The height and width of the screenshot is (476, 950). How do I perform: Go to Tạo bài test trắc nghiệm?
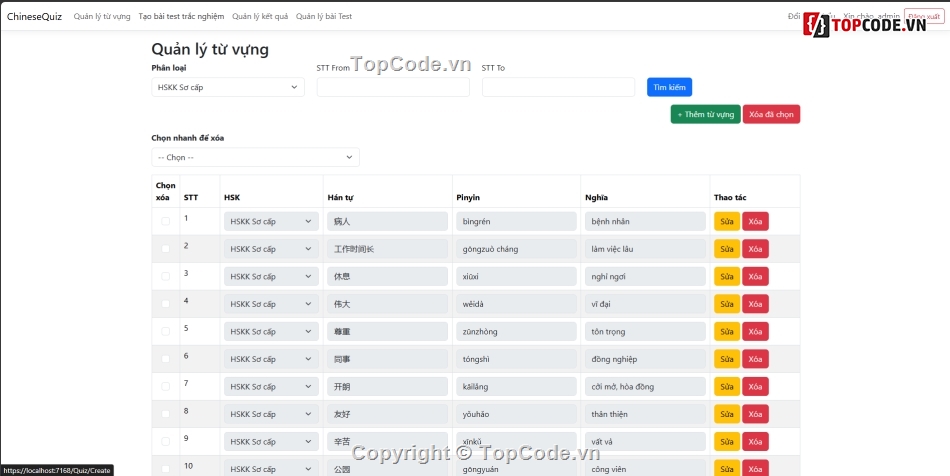[181, 16]
